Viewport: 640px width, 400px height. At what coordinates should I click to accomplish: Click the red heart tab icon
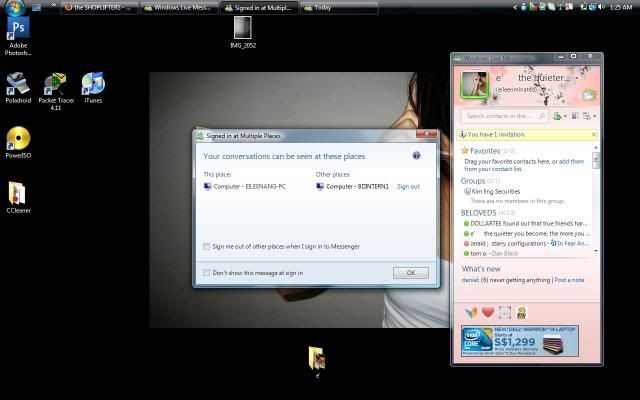point(488,313)
